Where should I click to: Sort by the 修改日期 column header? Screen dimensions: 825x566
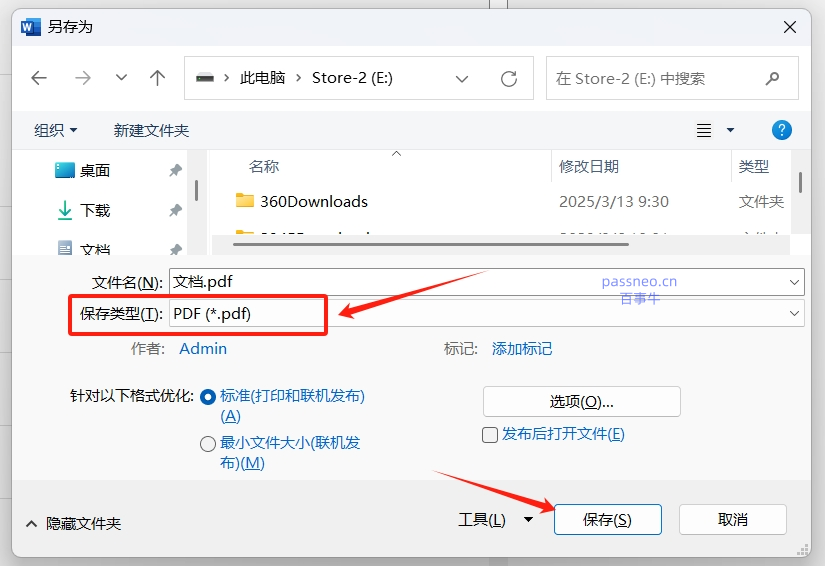pyautogui.click(x=589, y=167)
